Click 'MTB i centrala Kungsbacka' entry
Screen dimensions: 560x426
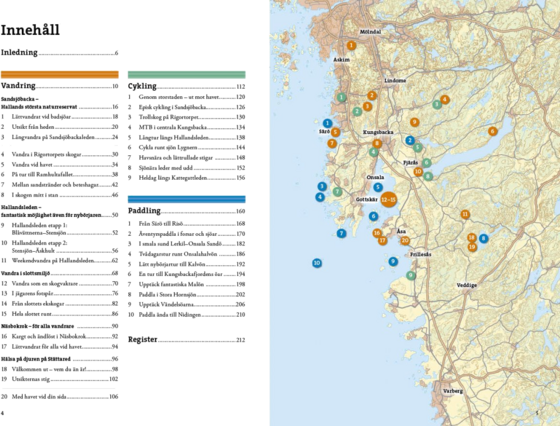coord(186,127)
